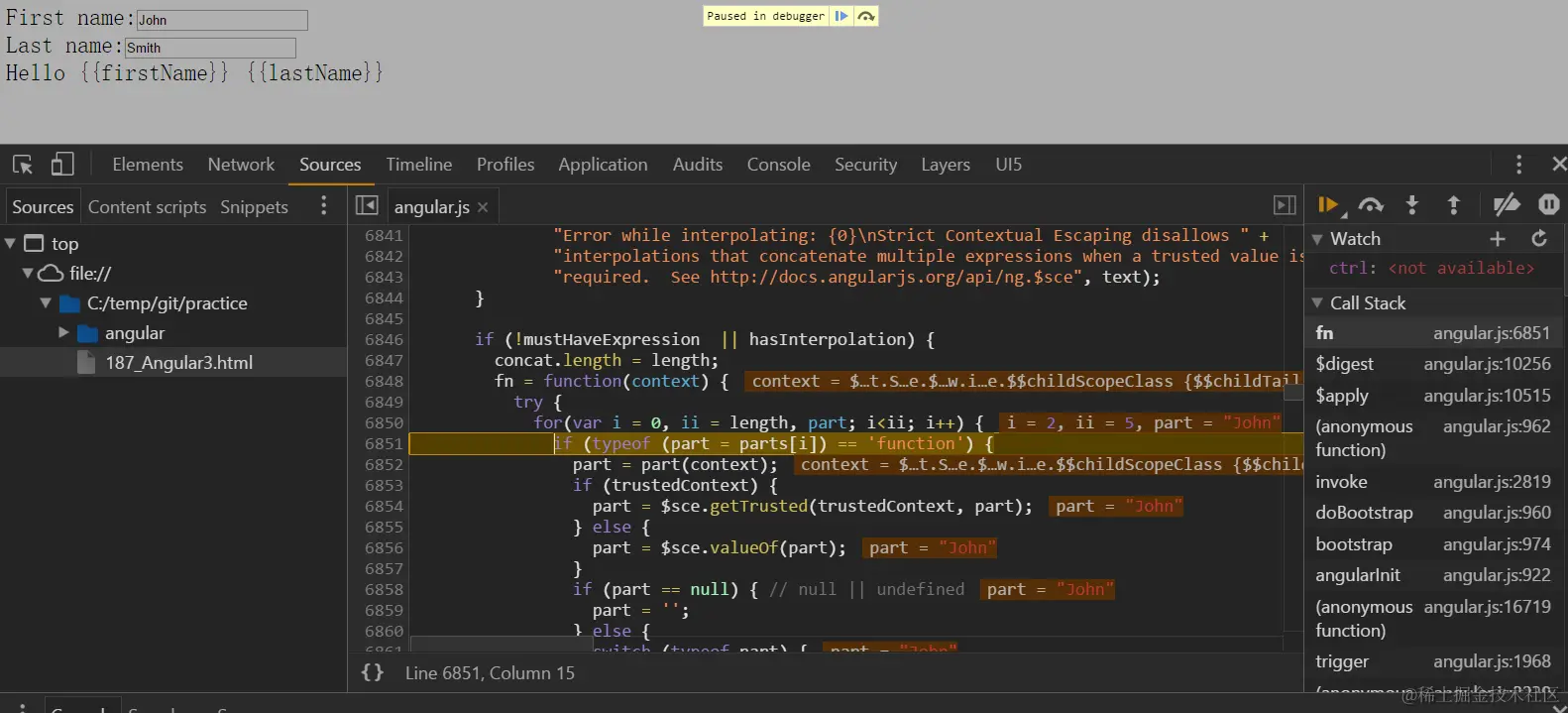
Task: Toggle breakpoint on line 6846
Action: [384, 339]
